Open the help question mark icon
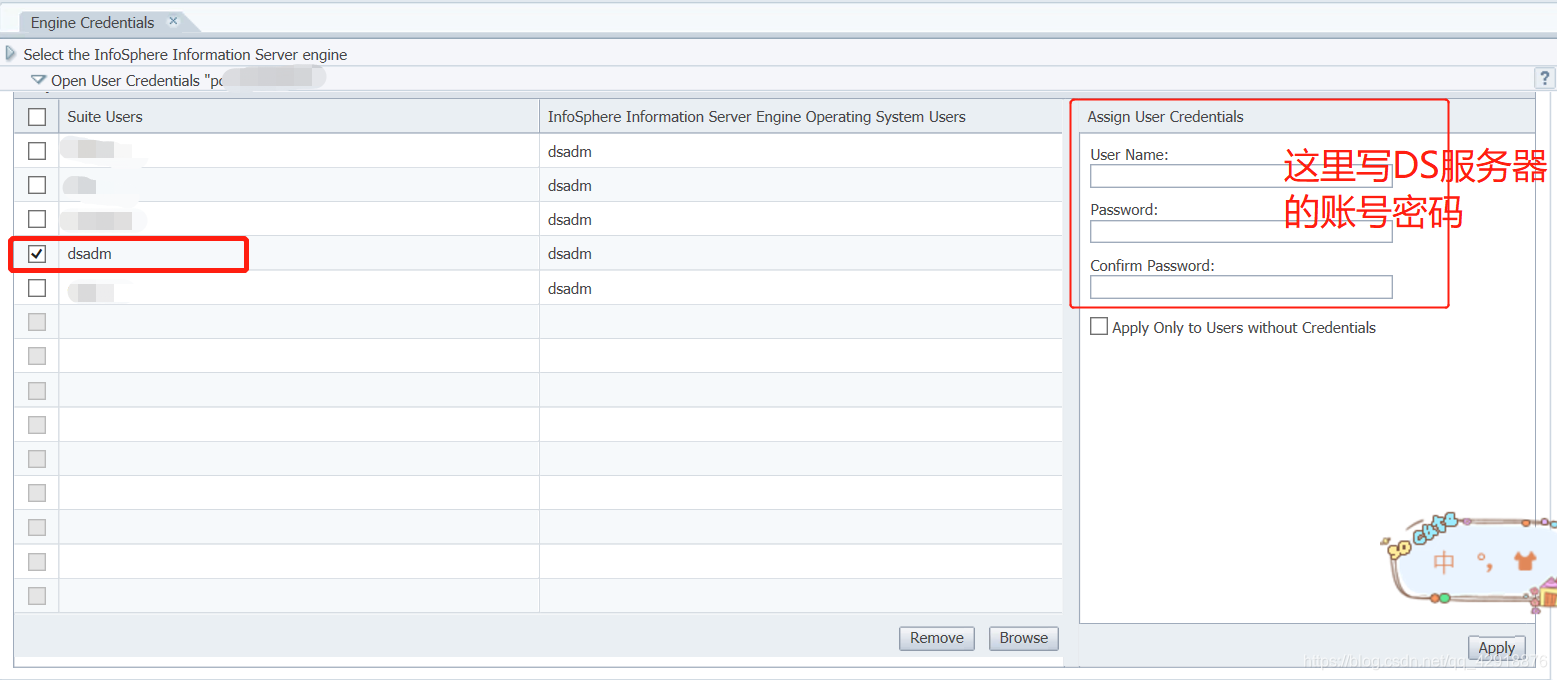 [x=1545, y=78]
